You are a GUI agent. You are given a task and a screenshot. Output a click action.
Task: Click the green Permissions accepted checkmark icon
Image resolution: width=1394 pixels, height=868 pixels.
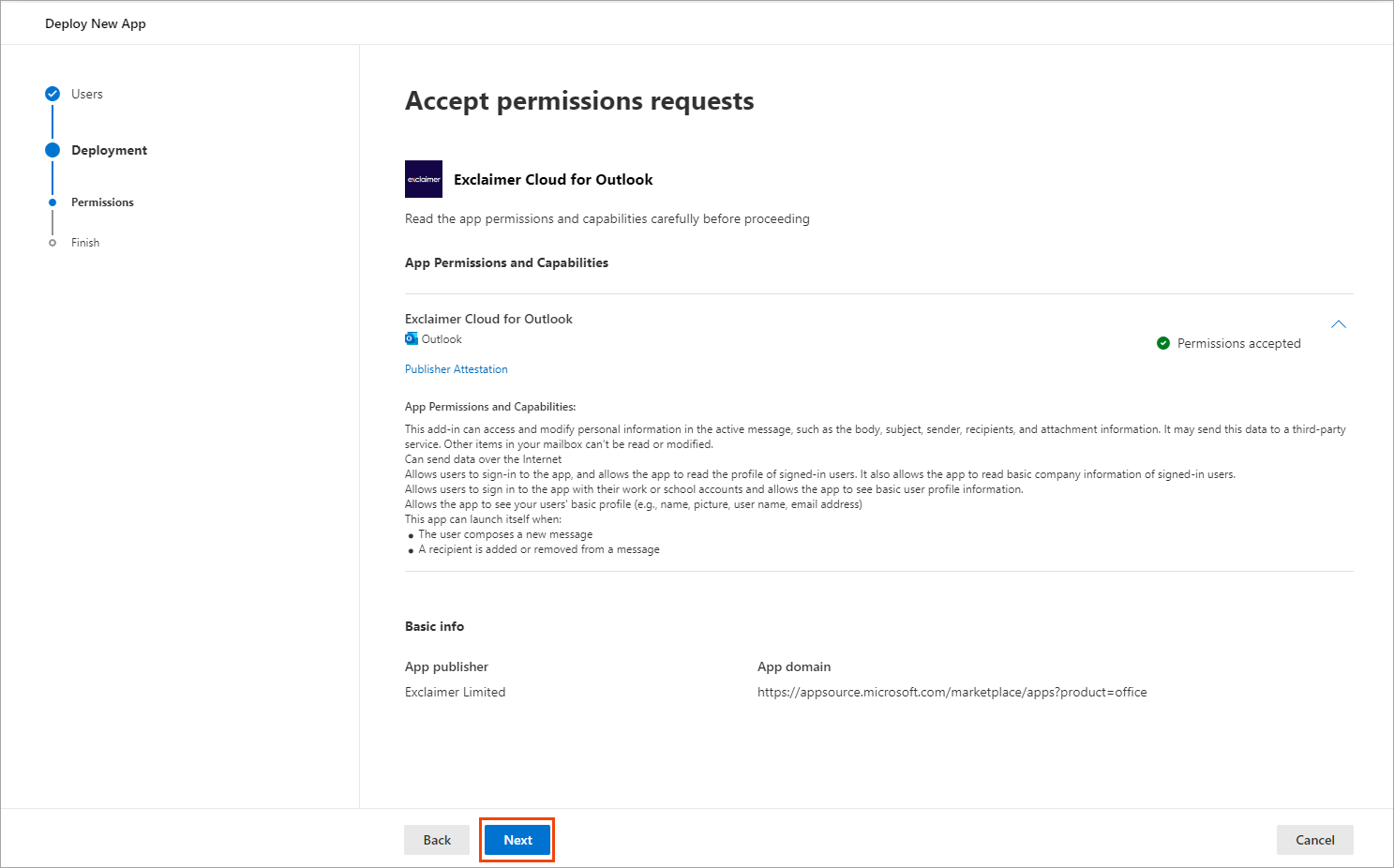click(x=1163, y=343)
